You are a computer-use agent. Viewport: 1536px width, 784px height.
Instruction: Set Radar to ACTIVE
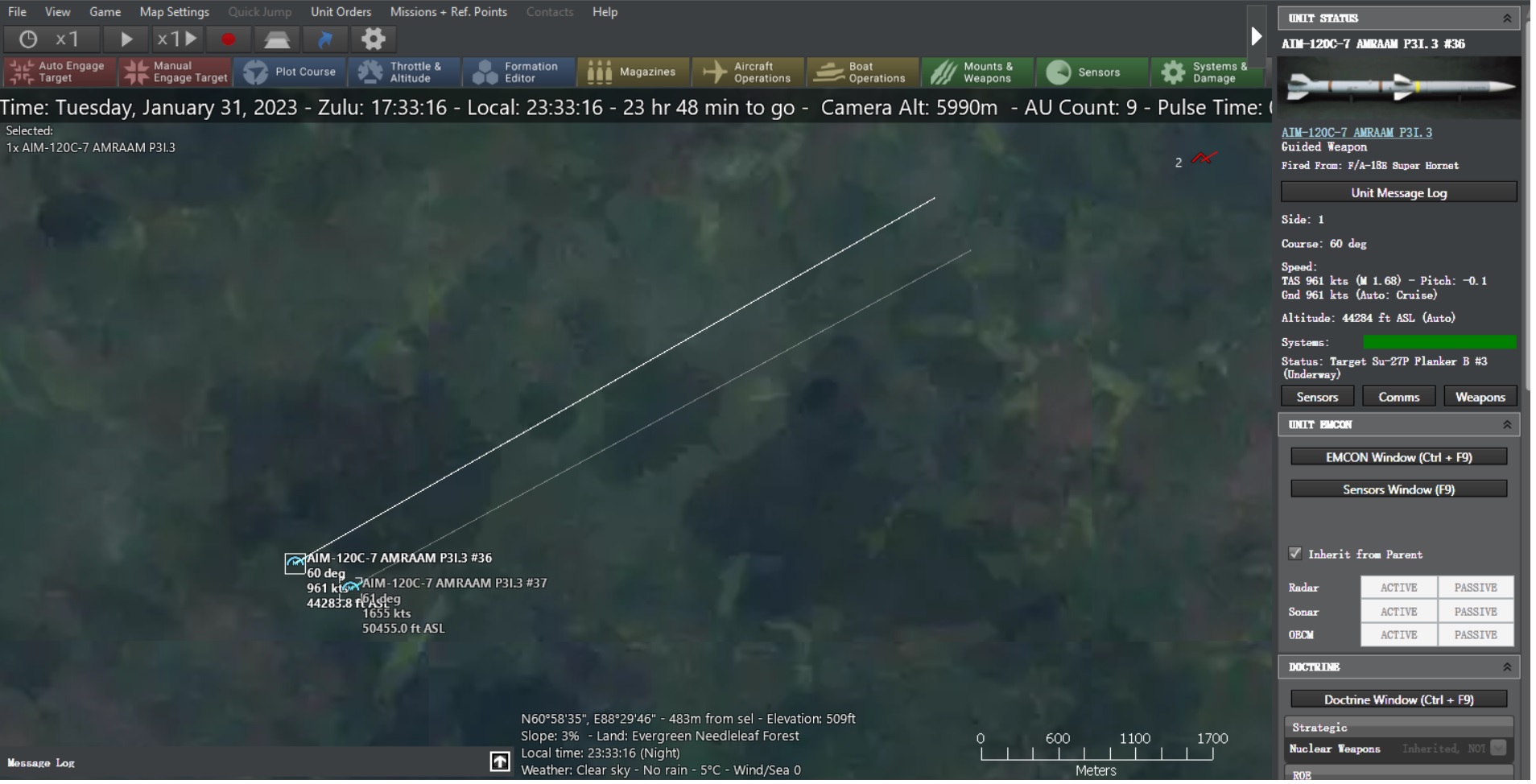[x=1397, y=588]
